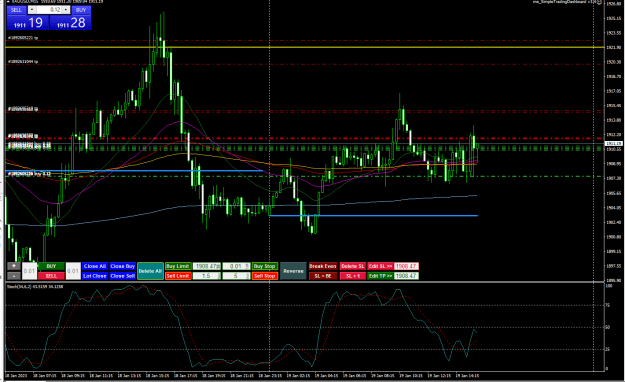625x382 pixels.
Task: Click the Sell Limit button
Action: coord(178,276)
